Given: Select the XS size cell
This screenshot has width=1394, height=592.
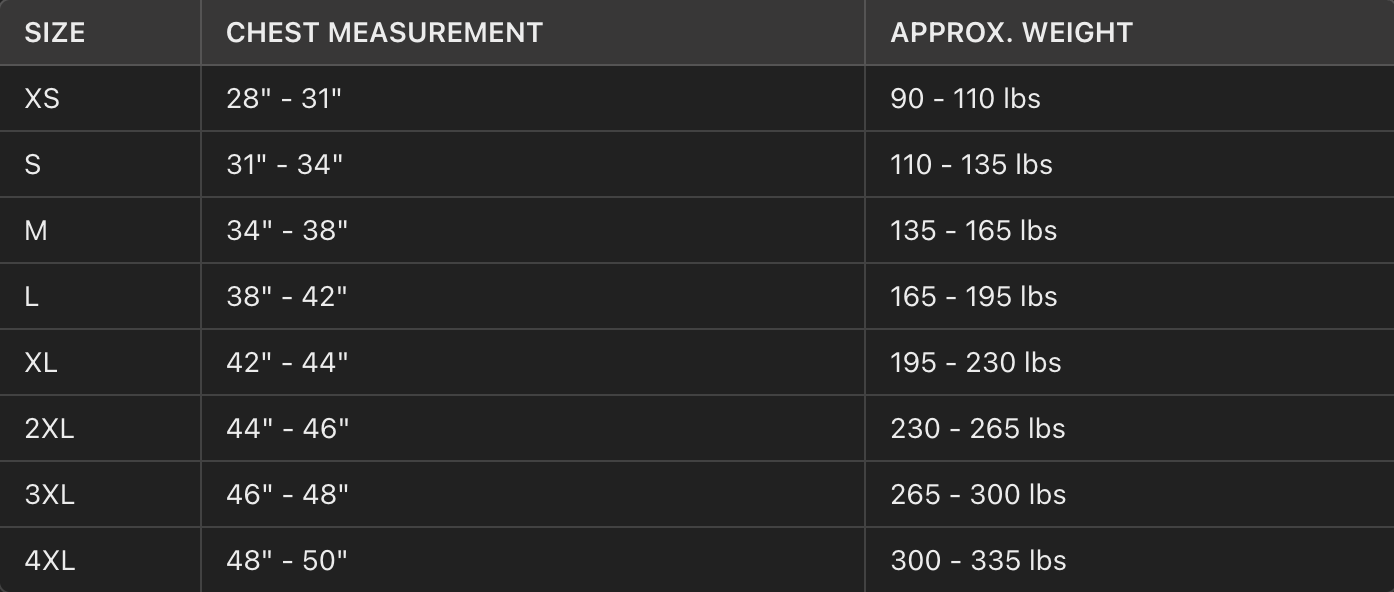Looking at the screenshot, I should (x=42, y=99).
